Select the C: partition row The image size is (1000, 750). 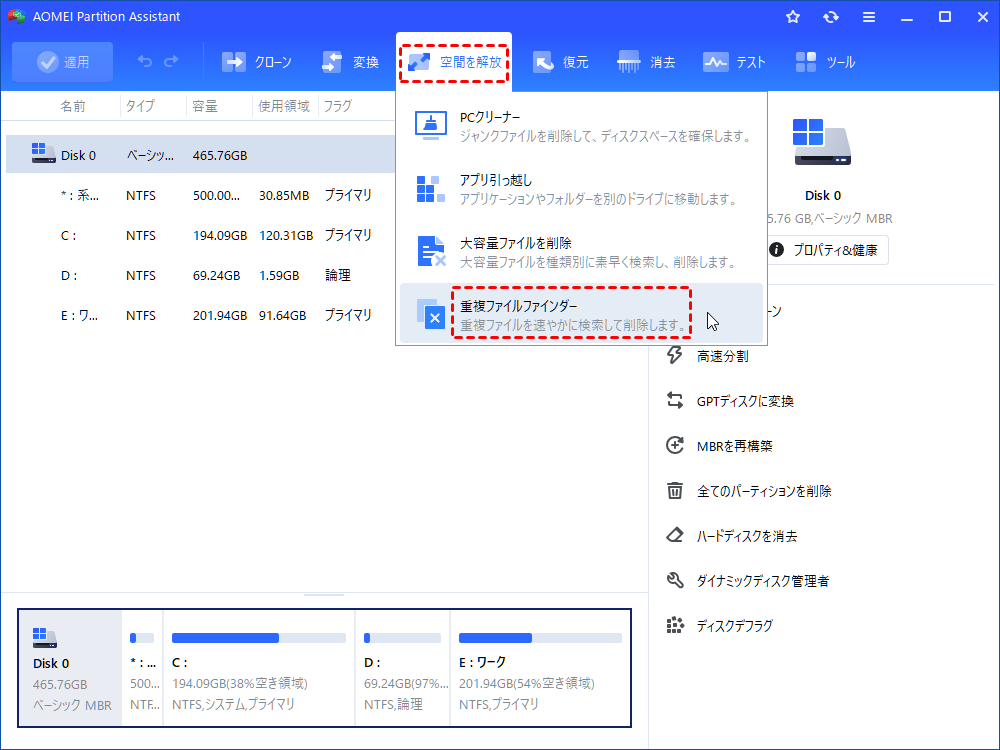pyautogui.click(x=201, y=235)
